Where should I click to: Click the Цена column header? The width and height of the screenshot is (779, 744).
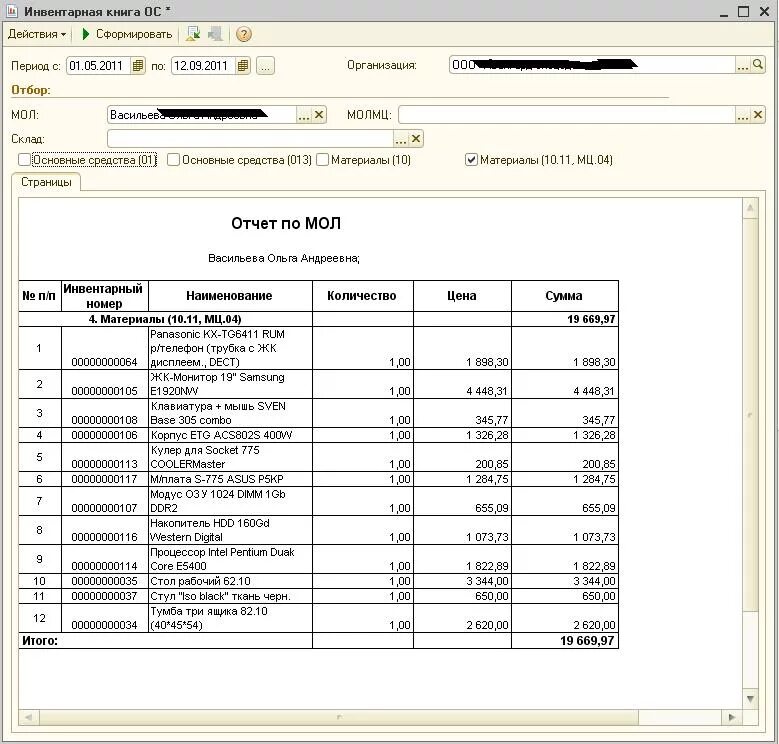pos(462,296)
